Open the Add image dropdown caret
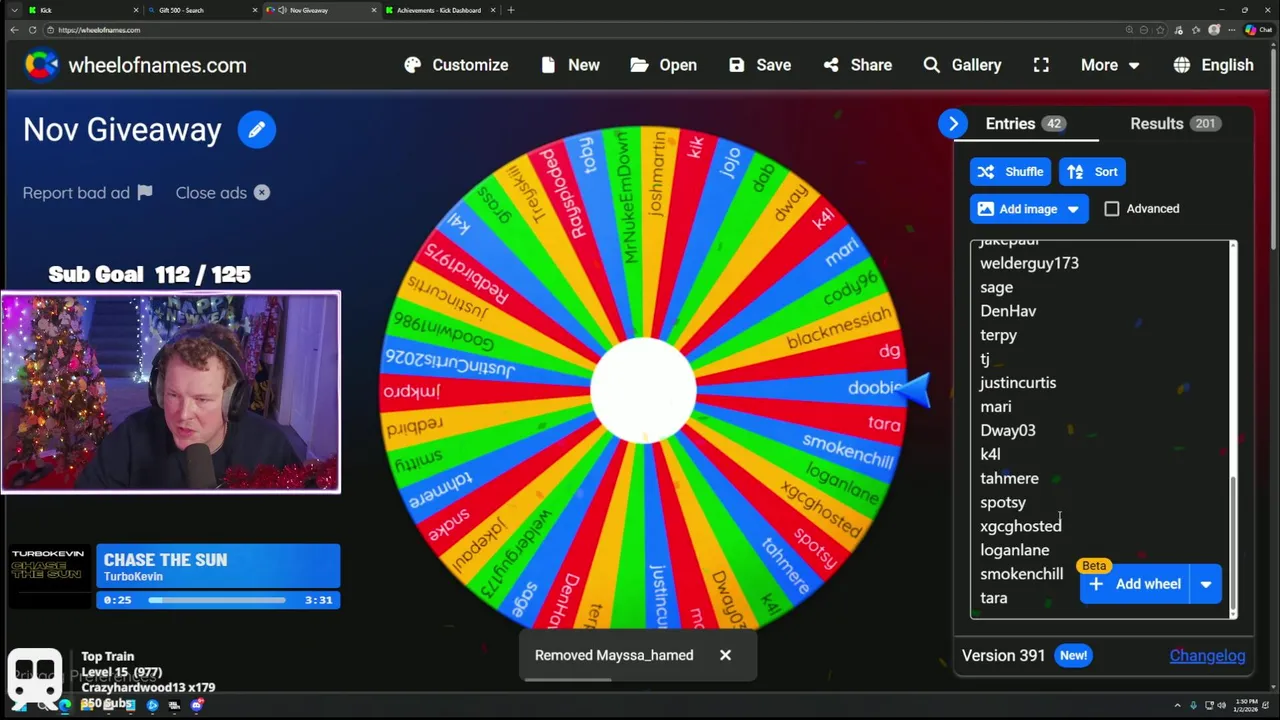The width and height of the screenshot is (1280, 720). (x=1073, y=209)
